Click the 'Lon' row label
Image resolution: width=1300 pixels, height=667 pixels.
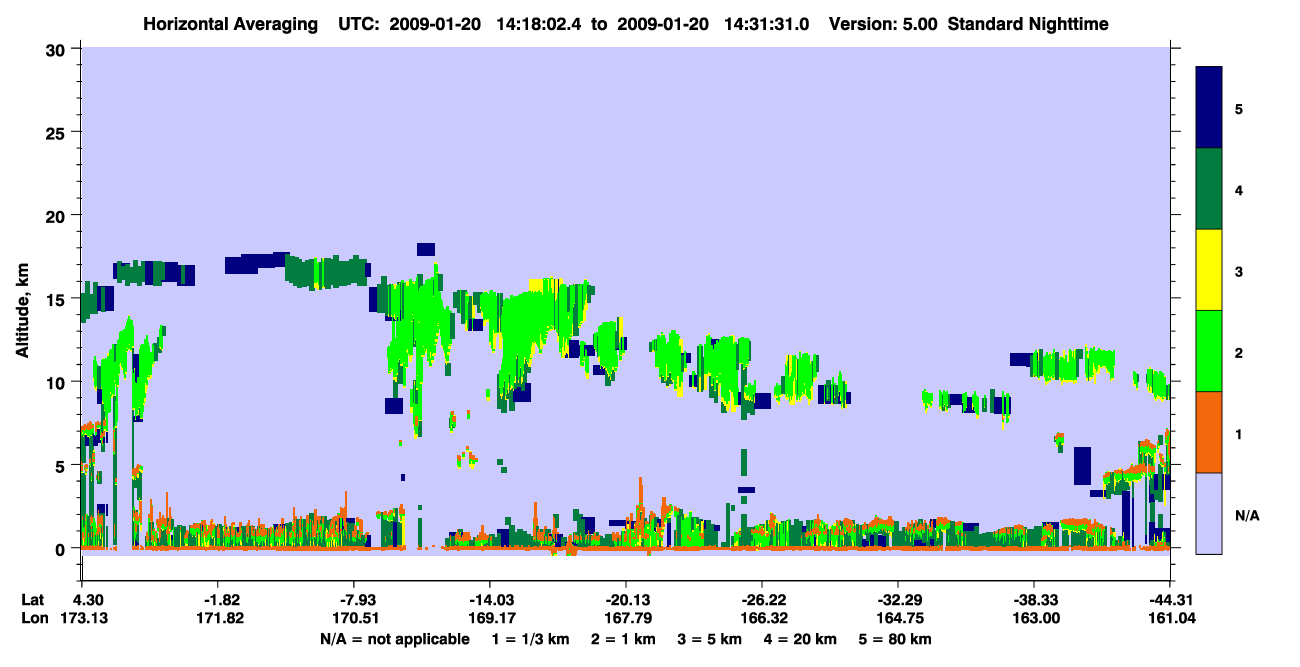(34, 618)
